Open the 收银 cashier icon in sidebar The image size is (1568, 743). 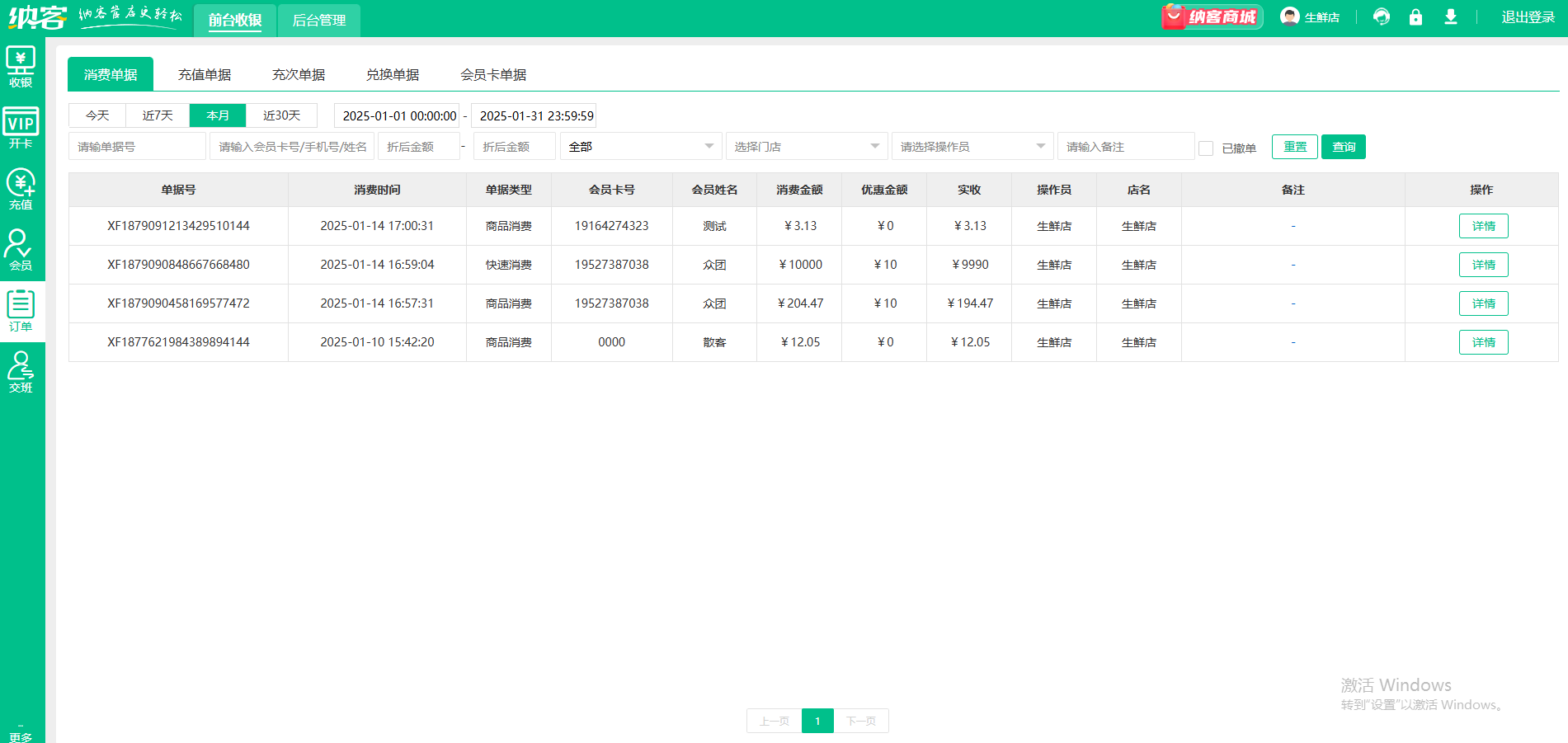tap(21, 67)
